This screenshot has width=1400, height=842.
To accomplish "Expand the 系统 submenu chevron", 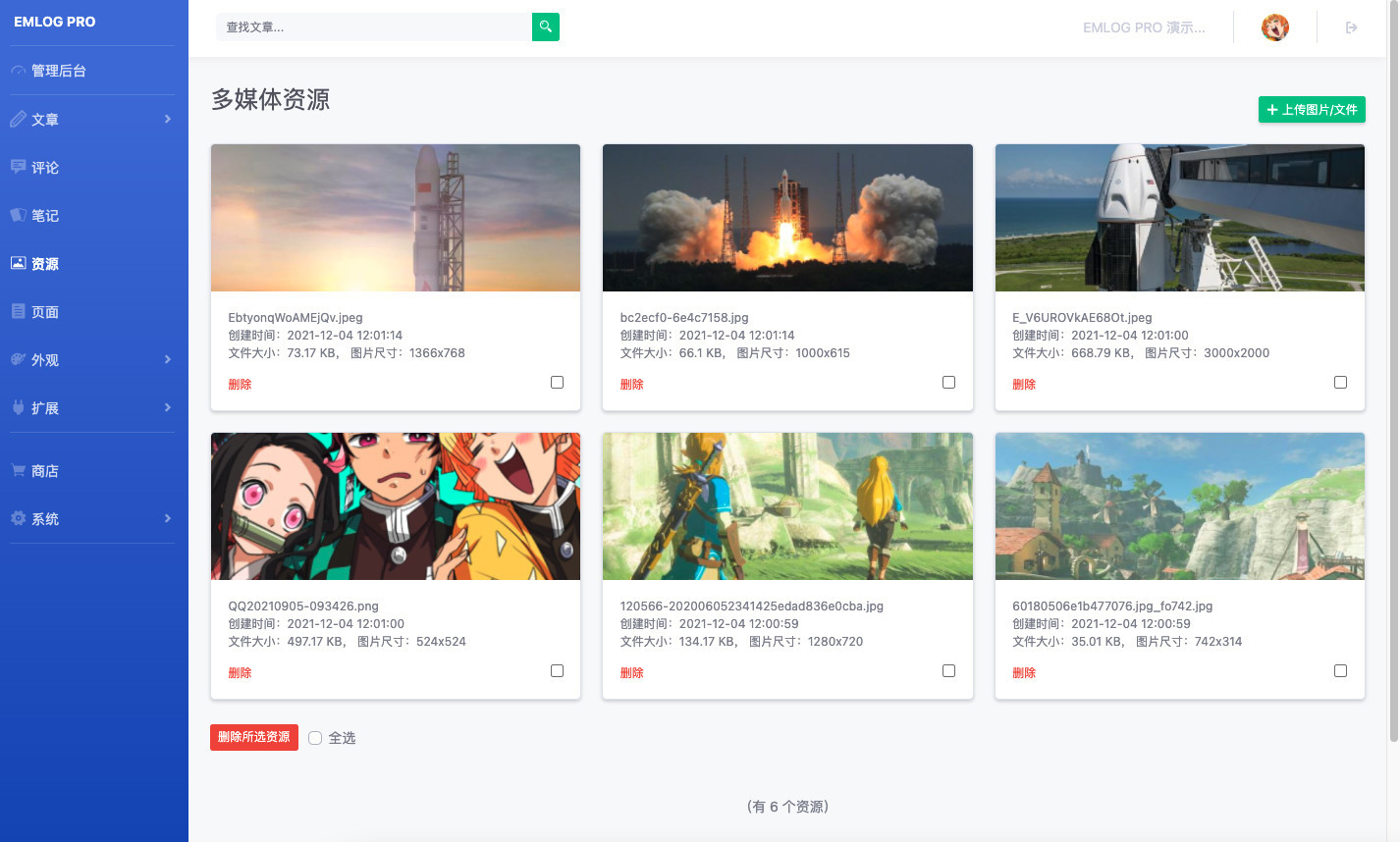I will pyautogui.click(x=168, y=518).
